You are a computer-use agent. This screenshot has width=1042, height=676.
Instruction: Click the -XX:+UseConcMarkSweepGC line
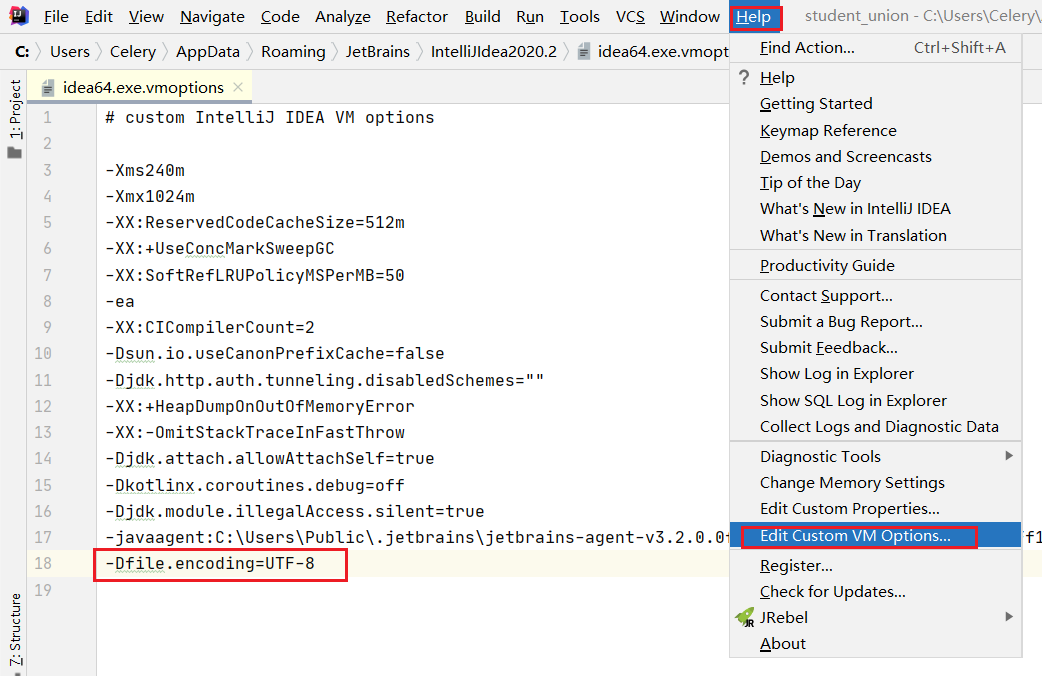pyautogui.click(x=219, y=249)
